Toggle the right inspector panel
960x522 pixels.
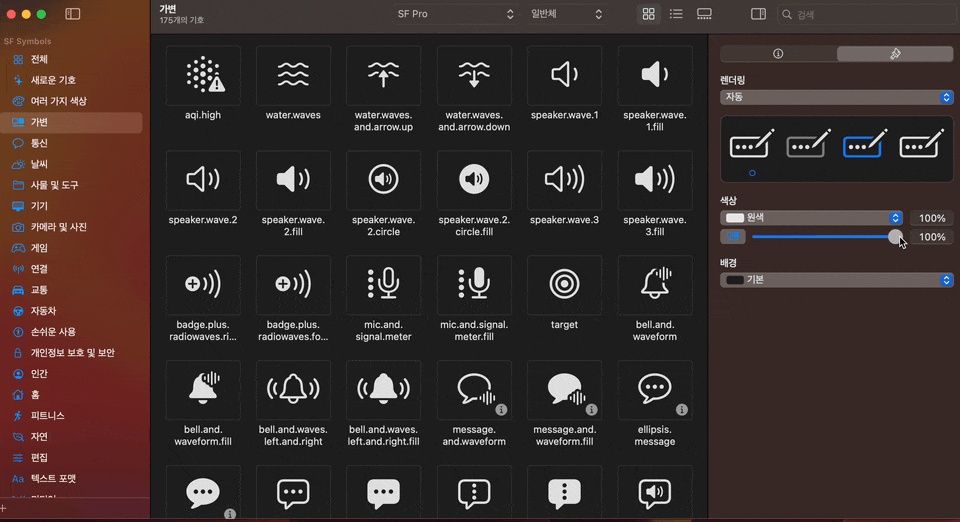pos(758,13)
